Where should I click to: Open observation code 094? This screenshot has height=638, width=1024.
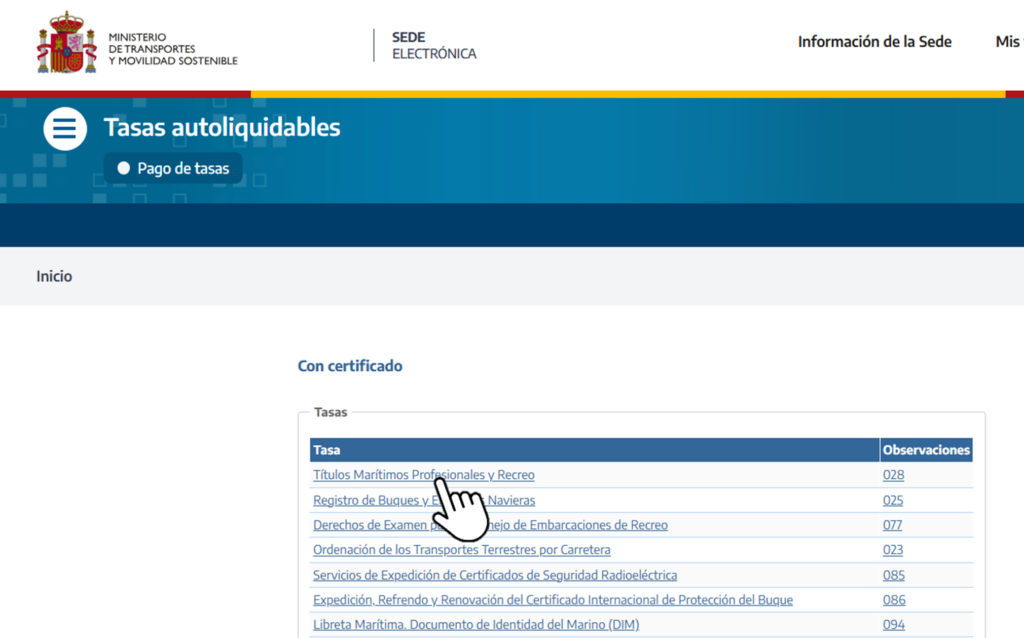893,625
